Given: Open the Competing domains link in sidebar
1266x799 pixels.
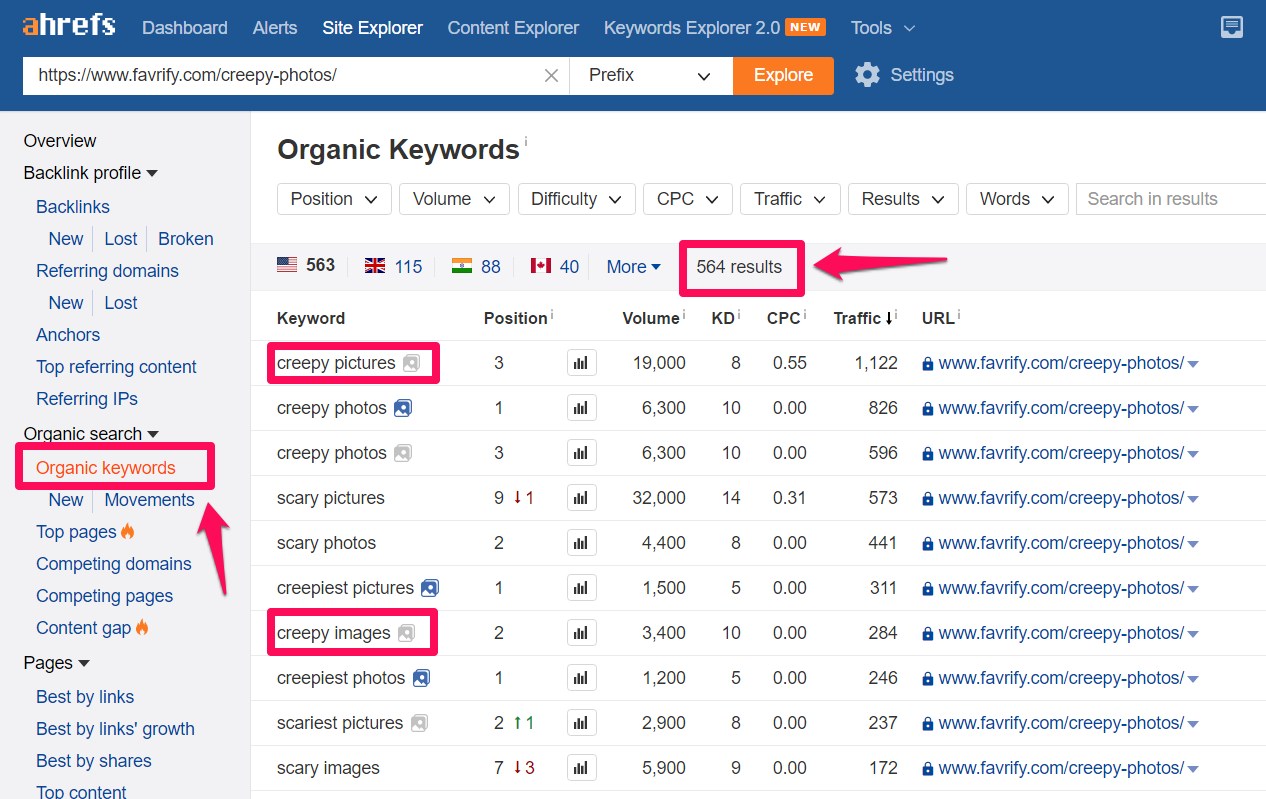Looking at the screenshot, I should point(113,564).
